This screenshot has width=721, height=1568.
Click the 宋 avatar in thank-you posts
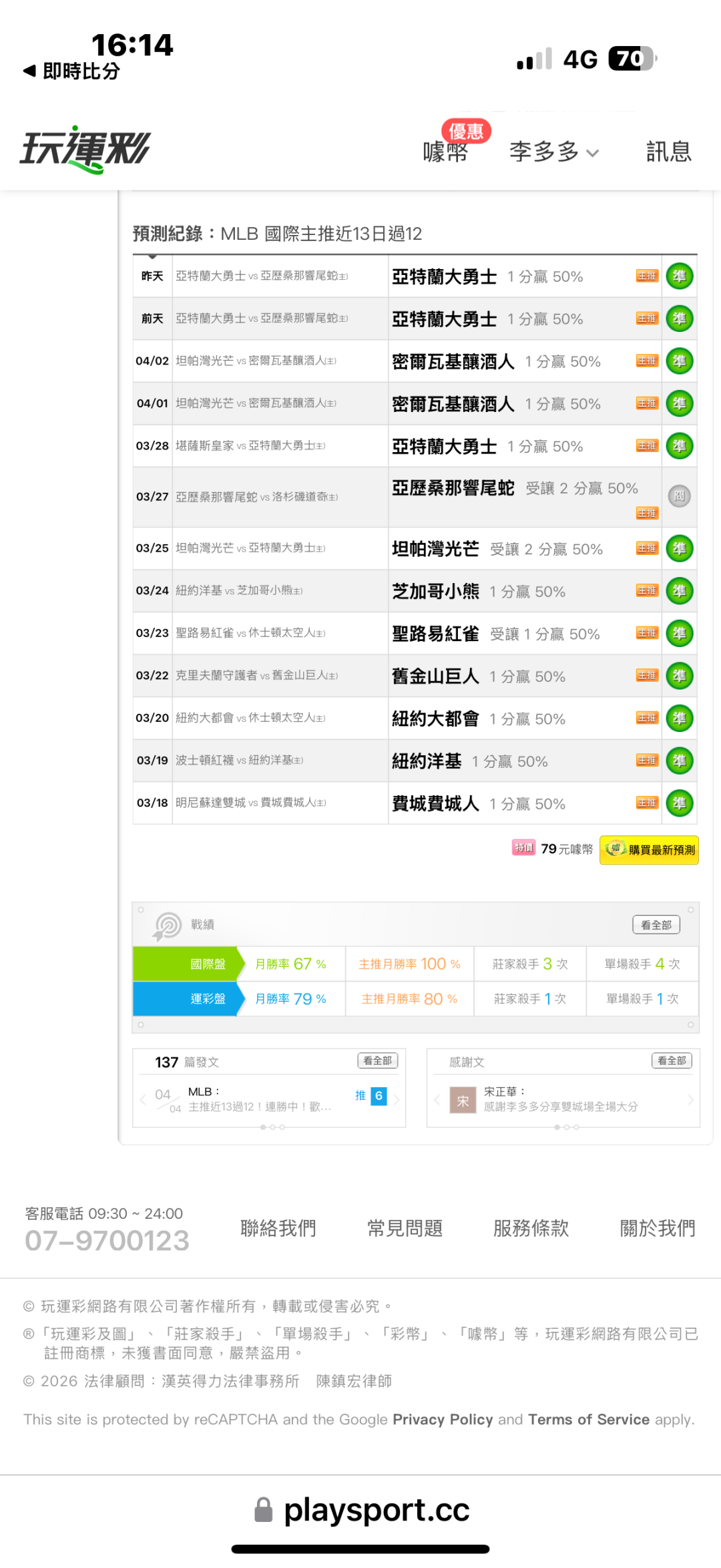pyautogui.click(x=463, y=1101)
